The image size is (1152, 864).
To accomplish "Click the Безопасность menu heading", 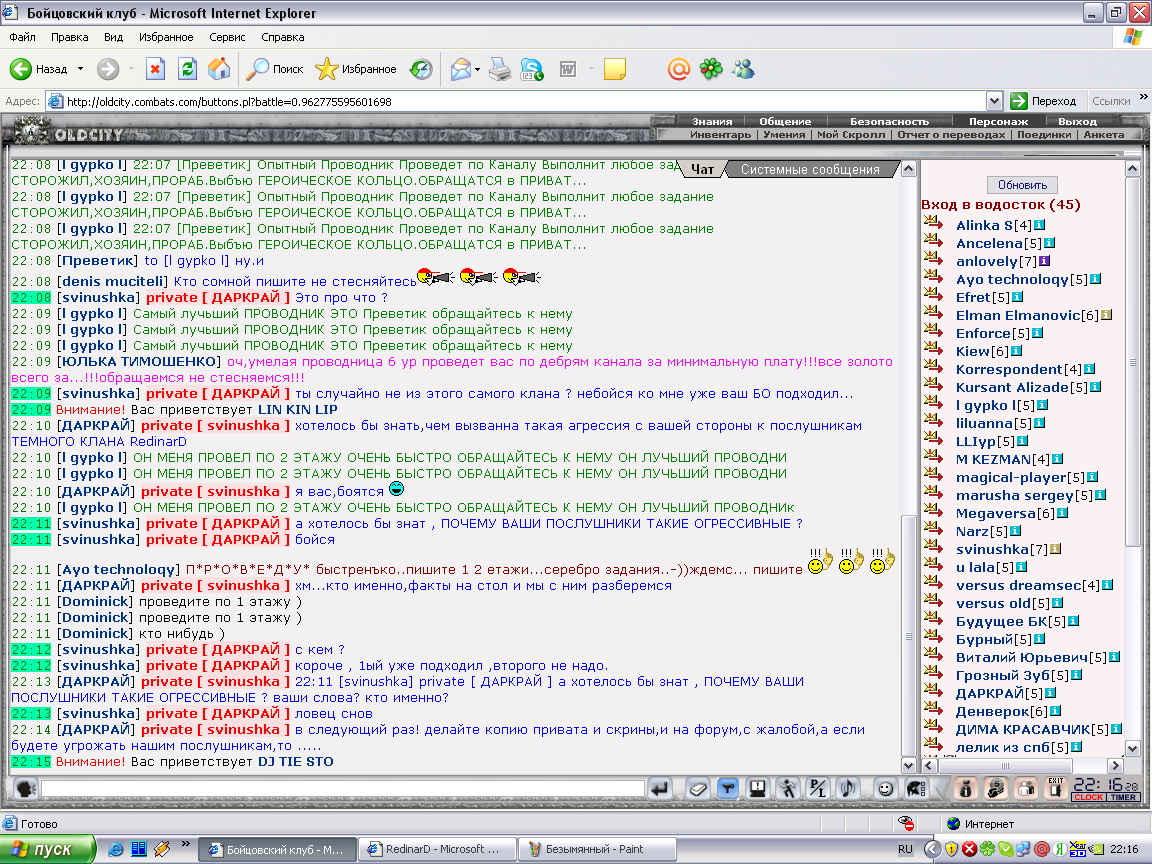I will pos(889,121).
